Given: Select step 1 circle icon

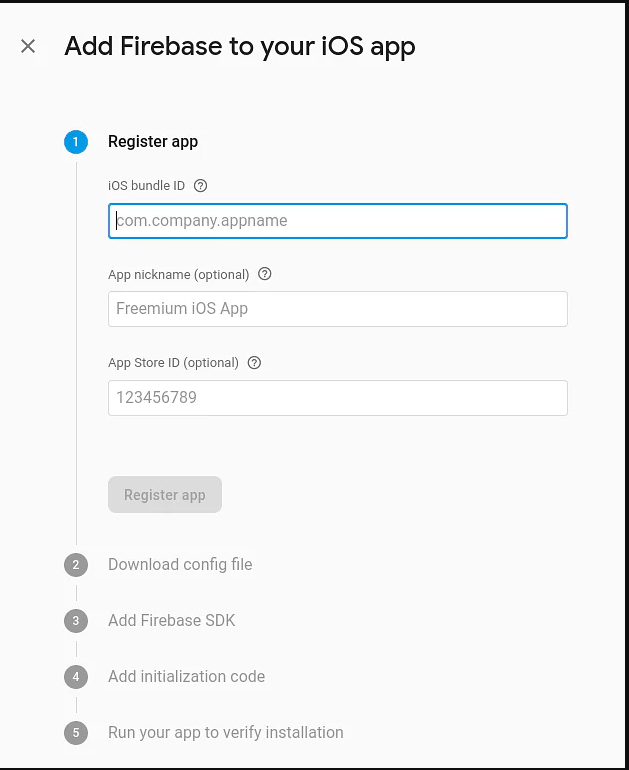Looking at the screenshot, I should click(x=76, y=142).
